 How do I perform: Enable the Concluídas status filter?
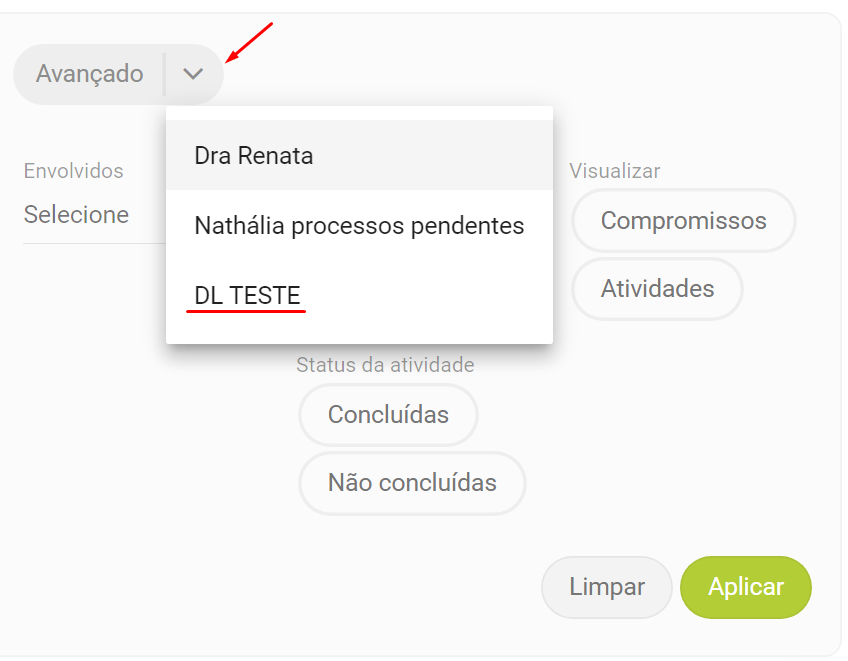pyautogui.click(x=388, y=415)
